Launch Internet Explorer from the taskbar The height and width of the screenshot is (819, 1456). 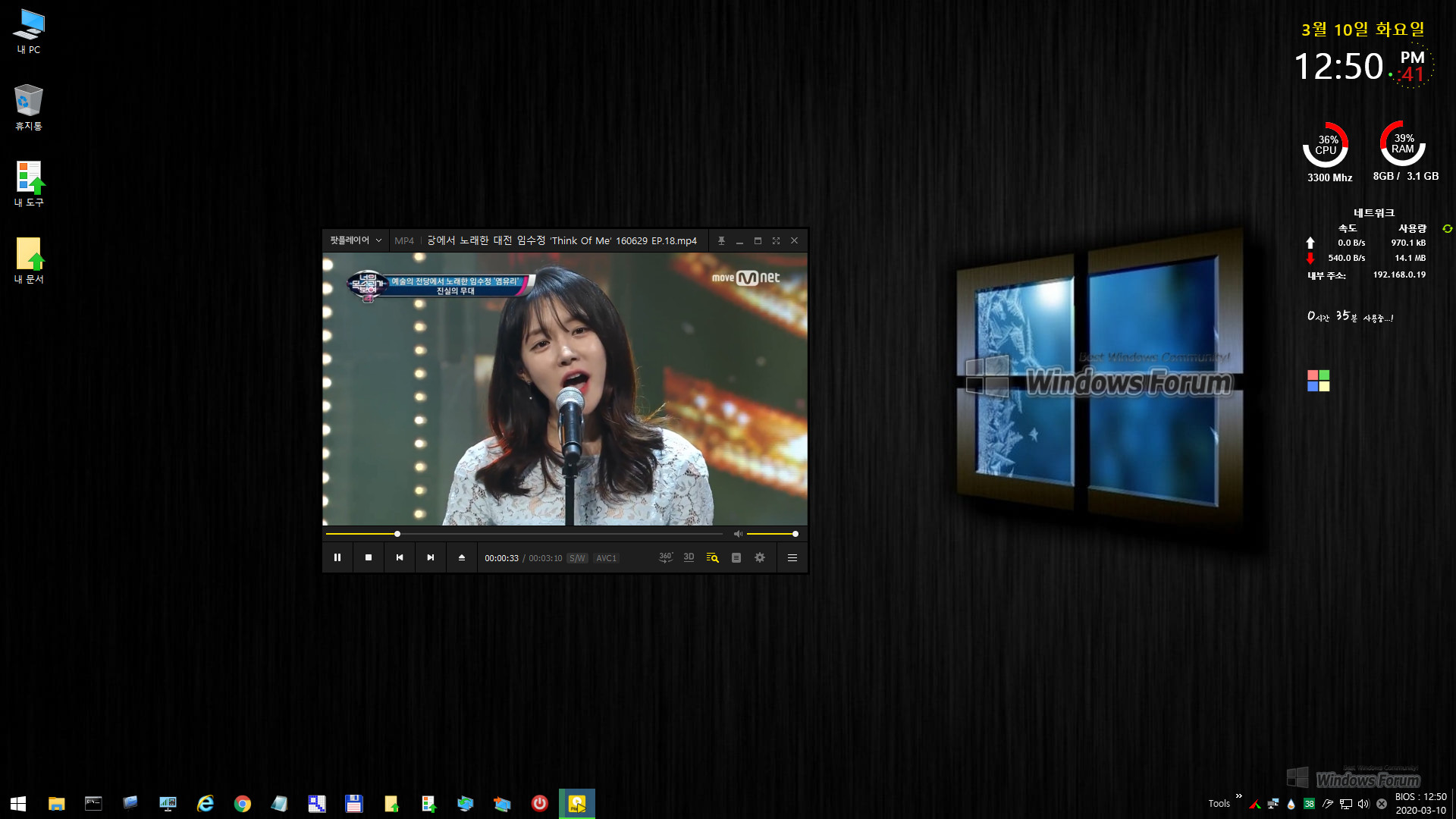[x=205, y=804]
